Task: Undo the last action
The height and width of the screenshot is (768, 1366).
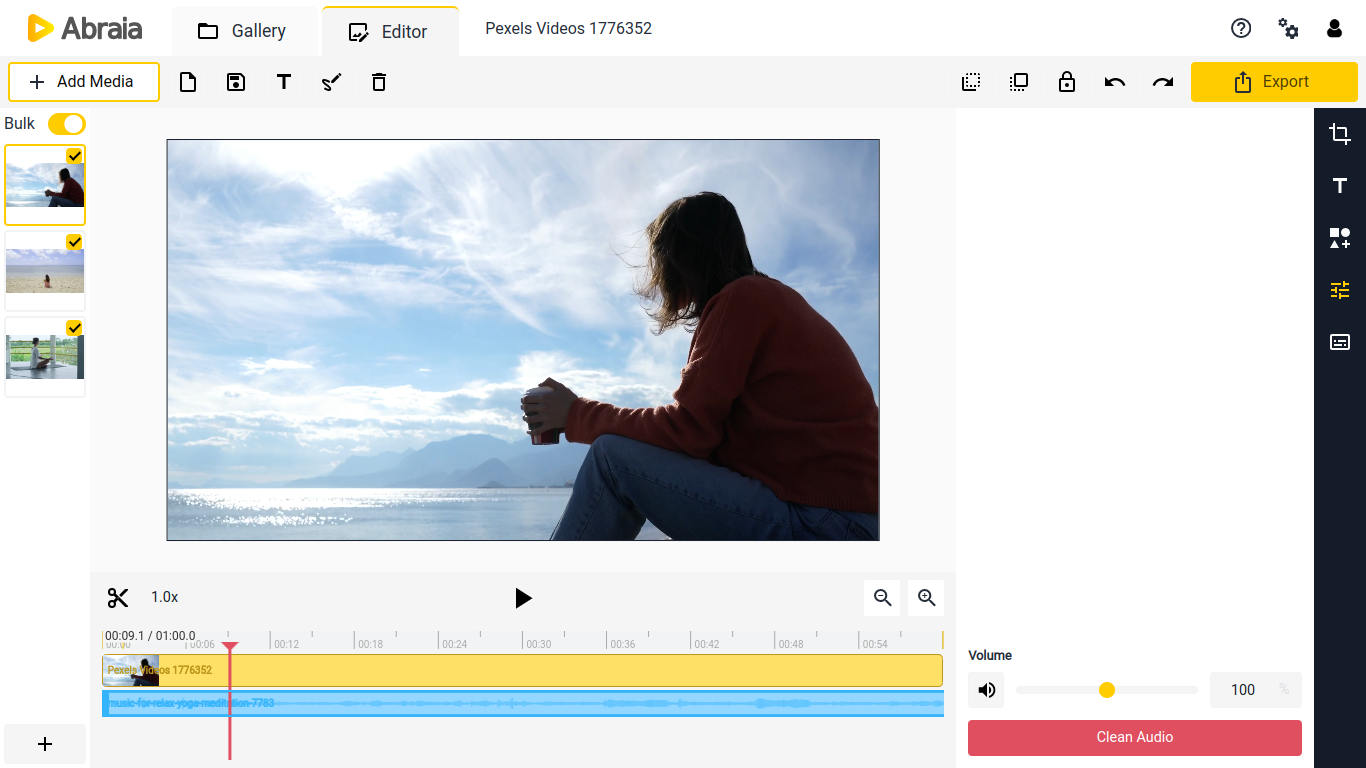Action: tap(1115, 82)
